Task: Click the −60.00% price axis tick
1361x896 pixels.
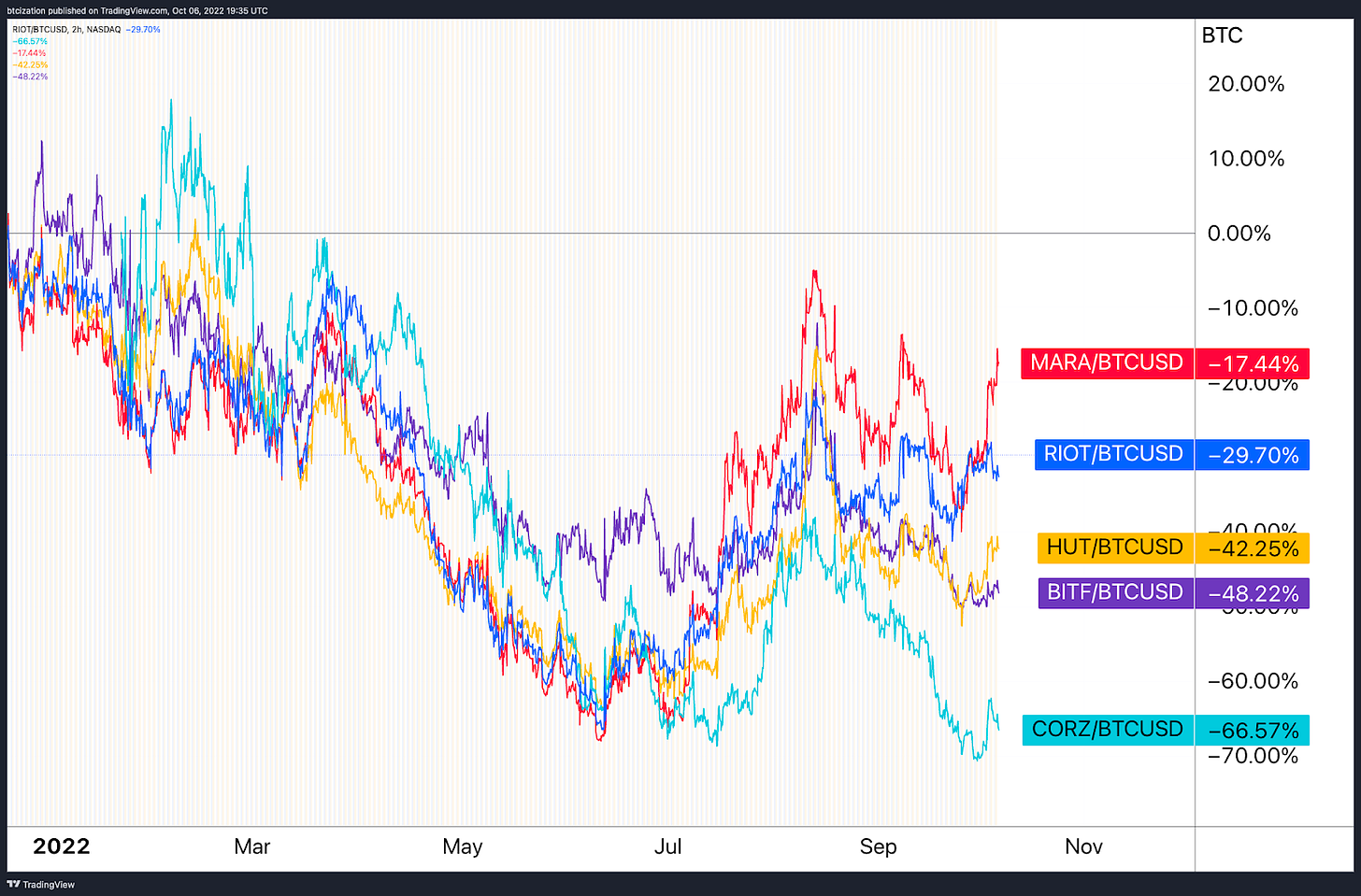Action: [x=1253, y=681]
